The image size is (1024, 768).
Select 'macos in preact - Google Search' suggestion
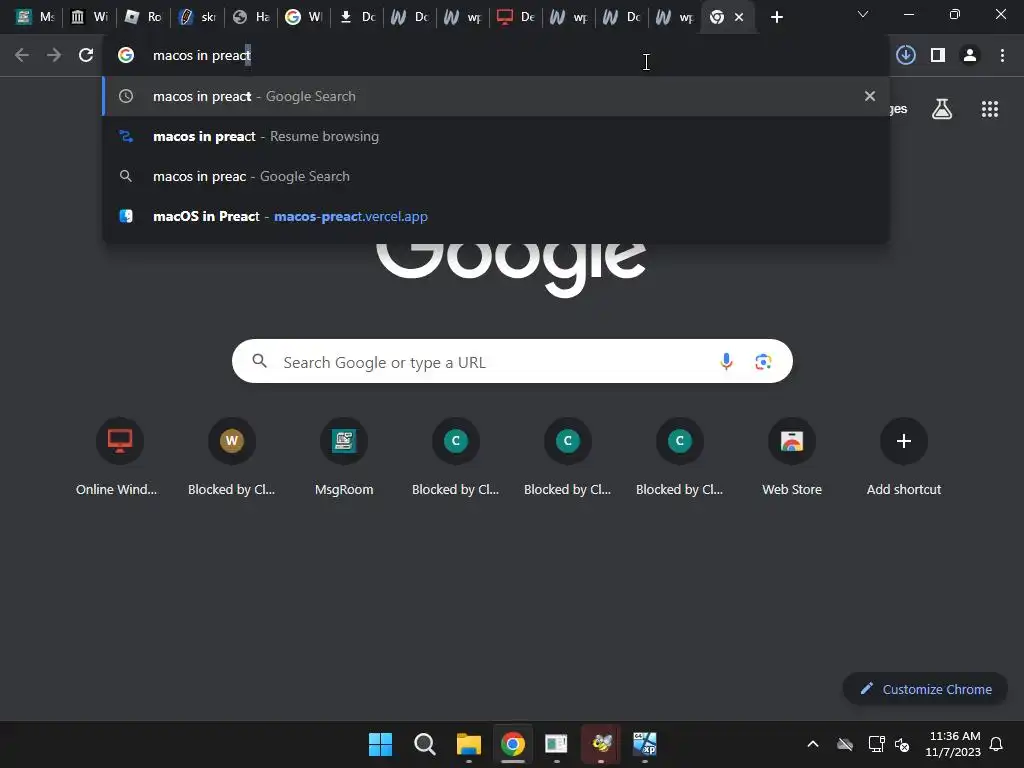(x=496, y=96)
